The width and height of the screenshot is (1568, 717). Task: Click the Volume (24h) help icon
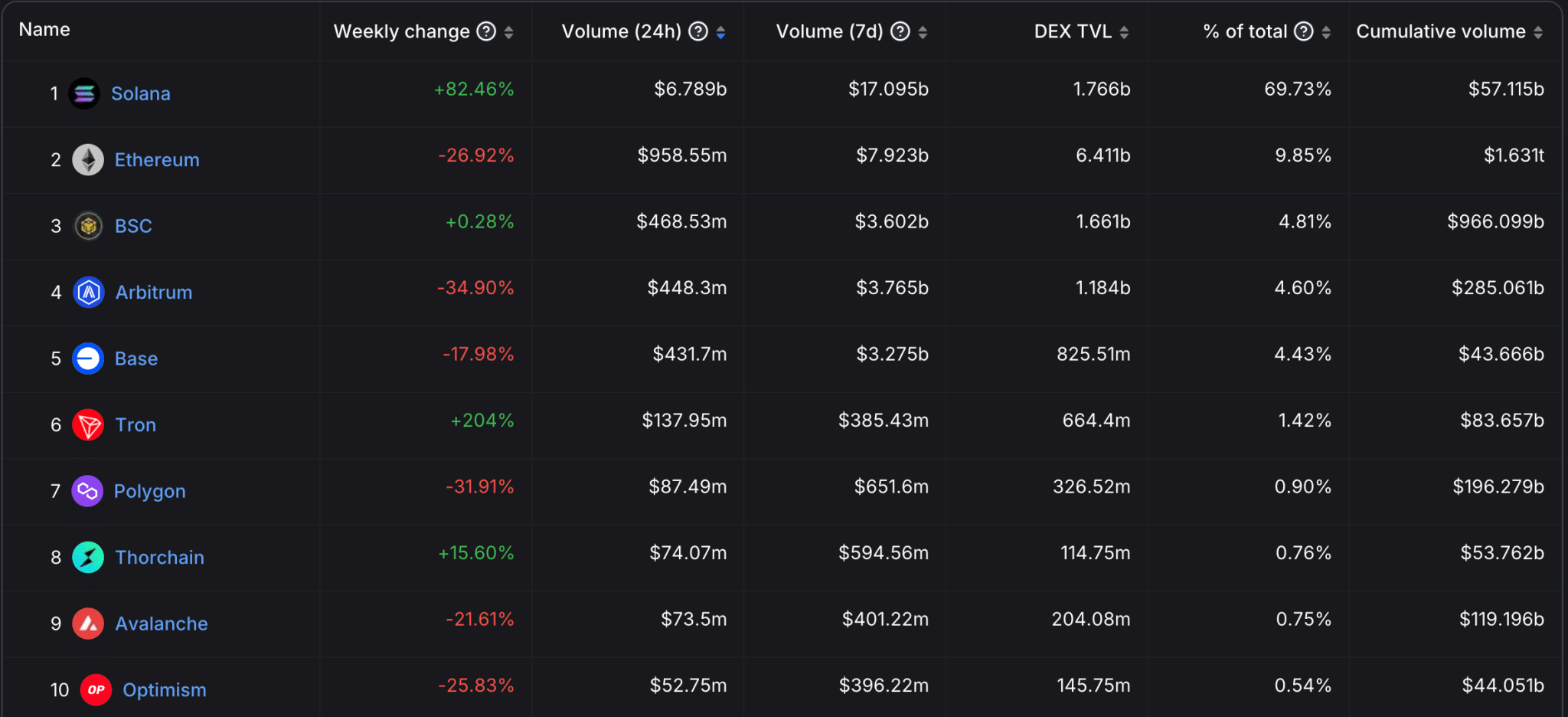(698, 31)
